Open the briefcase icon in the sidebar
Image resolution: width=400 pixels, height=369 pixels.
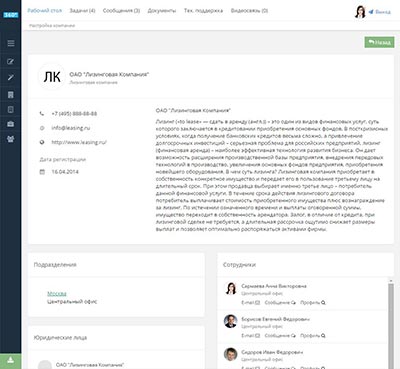[11, 124]
